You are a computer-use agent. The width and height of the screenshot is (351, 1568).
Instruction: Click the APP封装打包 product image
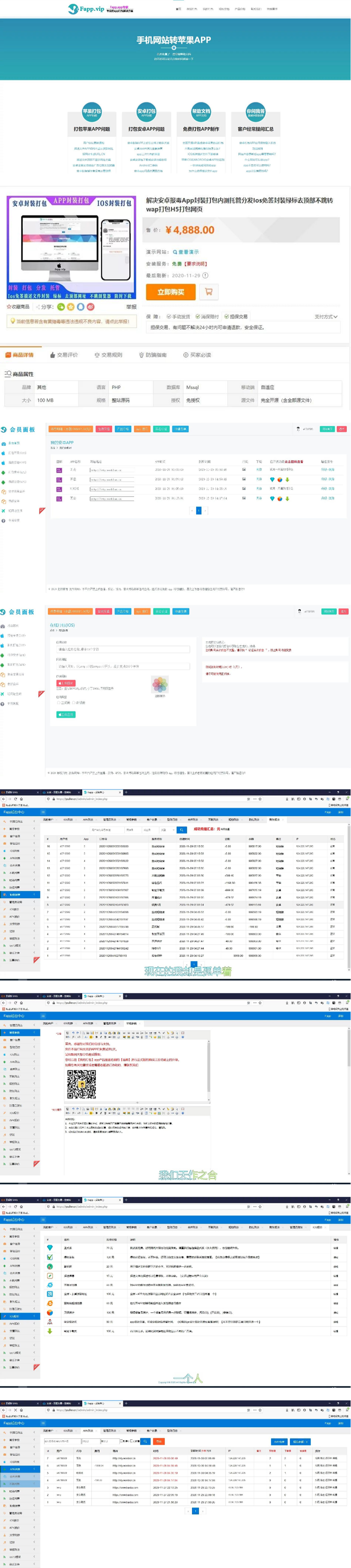(71, 247)
